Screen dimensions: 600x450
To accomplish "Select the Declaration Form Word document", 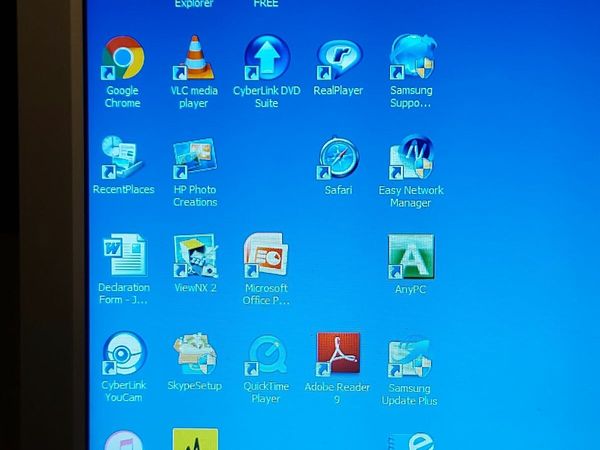I will click(123, 257).
